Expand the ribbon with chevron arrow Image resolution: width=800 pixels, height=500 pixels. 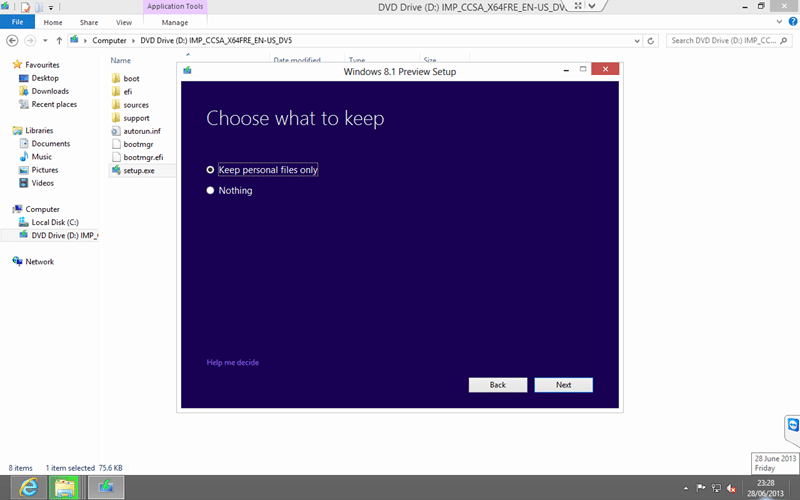[779, 21]
